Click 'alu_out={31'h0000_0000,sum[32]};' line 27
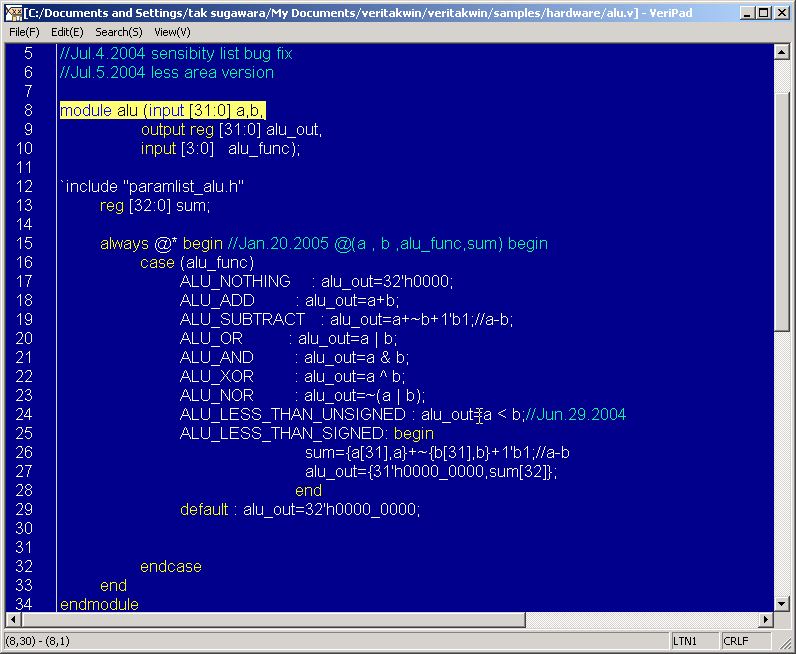 [x=431, y=471]
